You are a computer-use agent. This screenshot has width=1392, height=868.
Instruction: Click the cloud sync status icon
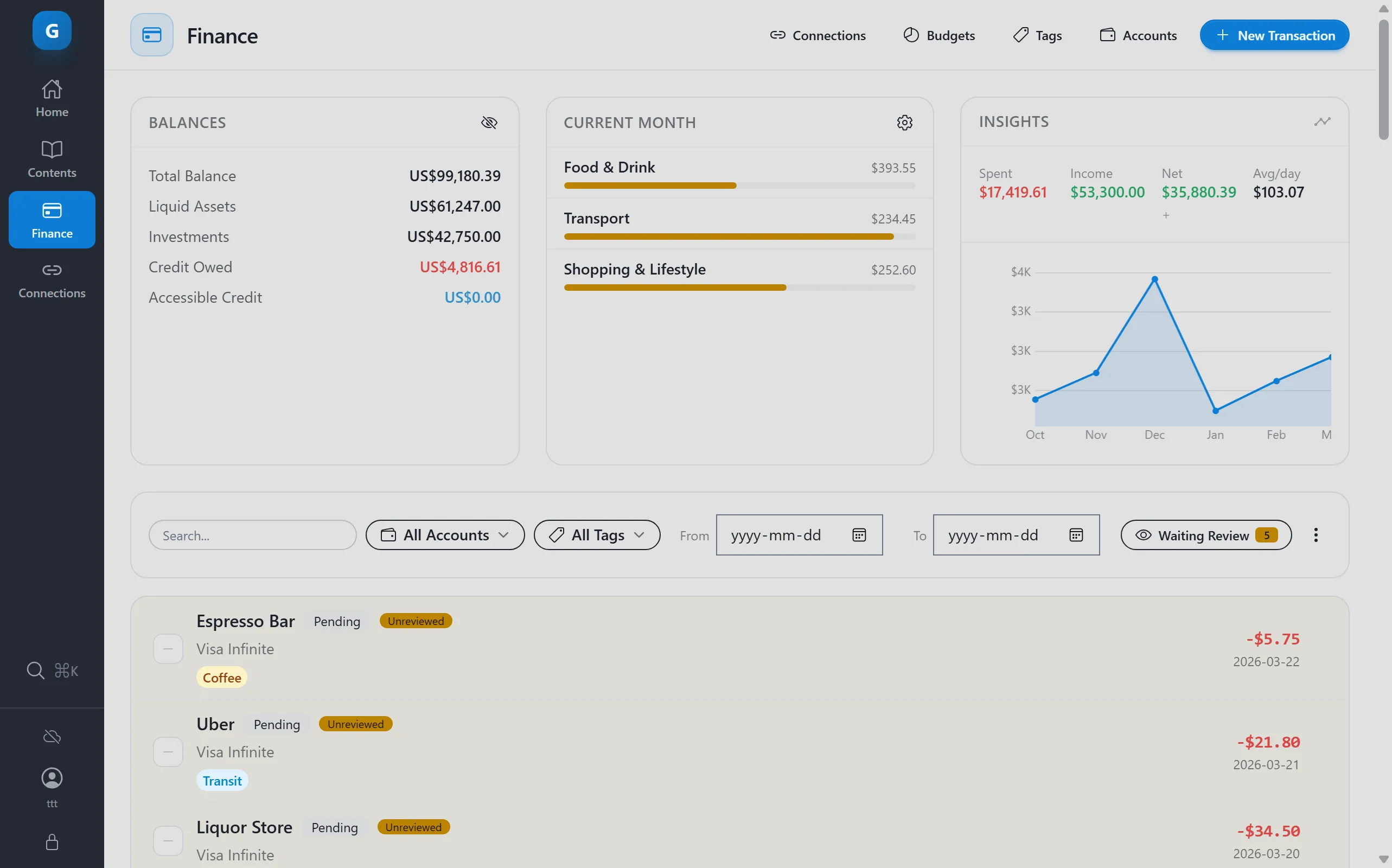(x=52, y=737)
